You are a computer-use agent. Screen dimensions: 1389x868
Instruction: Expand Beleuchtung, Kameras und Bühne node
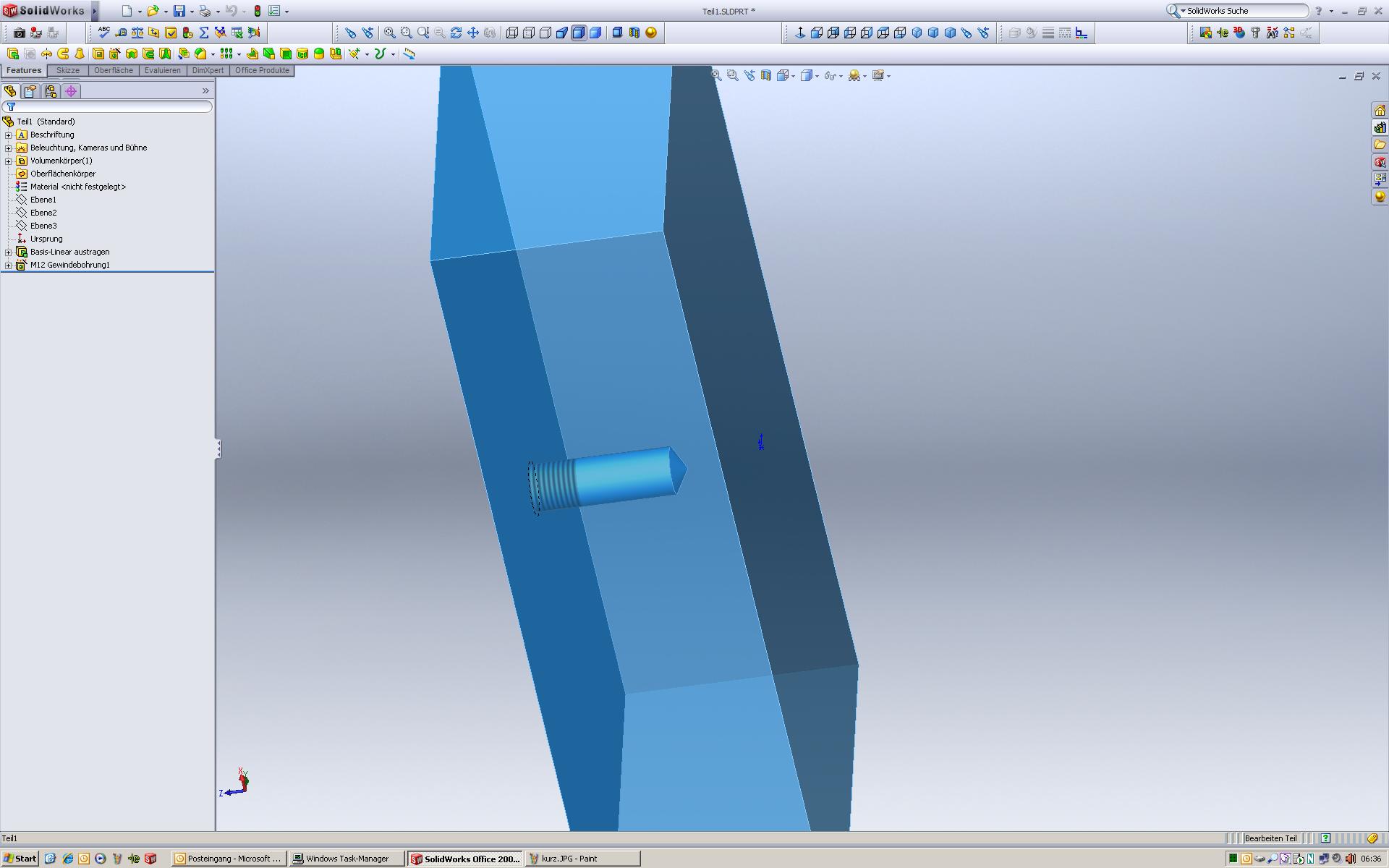pos(8,148)
